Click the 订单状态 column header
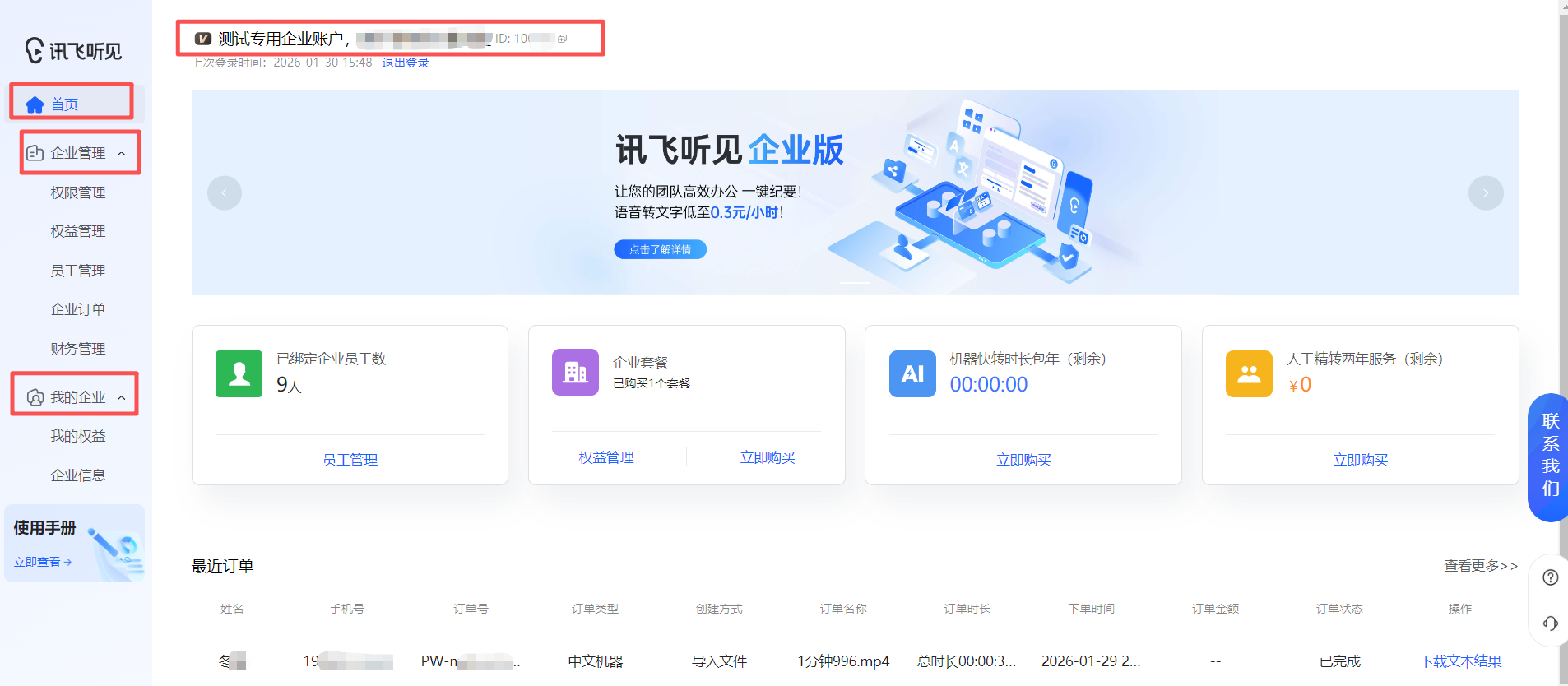 (1339, 609)
